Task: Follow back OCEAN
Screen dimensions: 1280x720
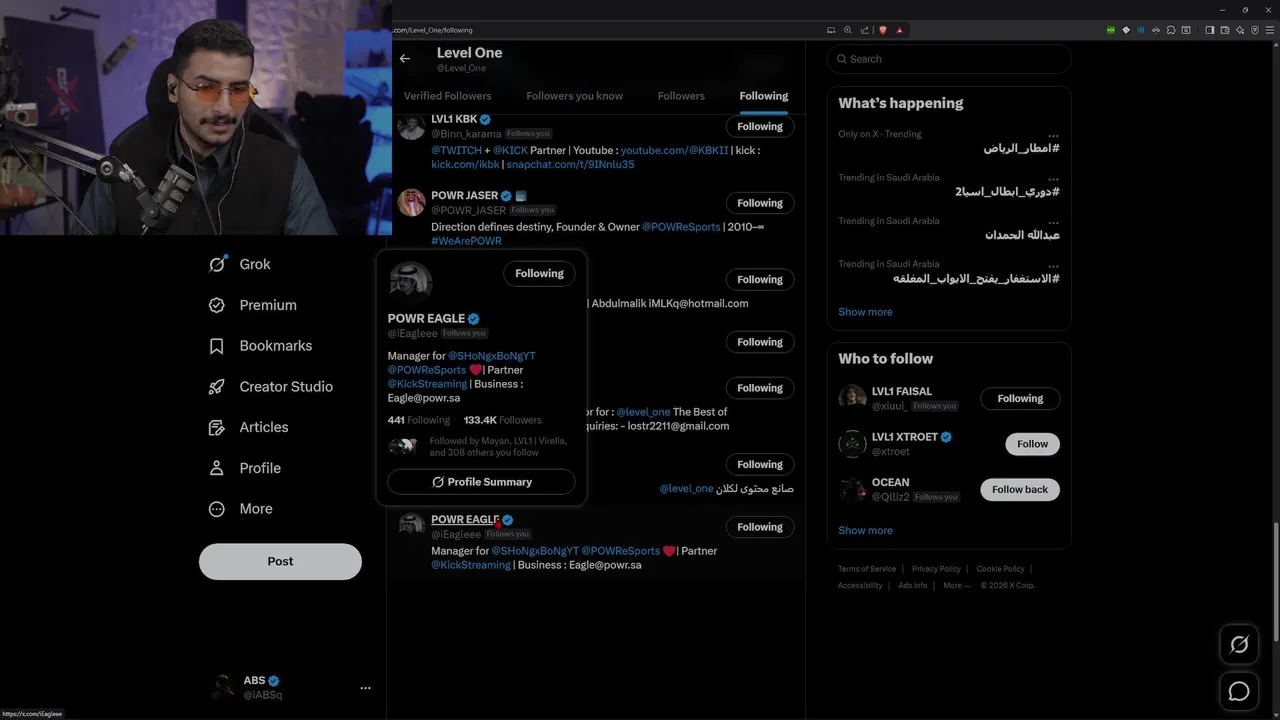Action: pos(1020,489)
